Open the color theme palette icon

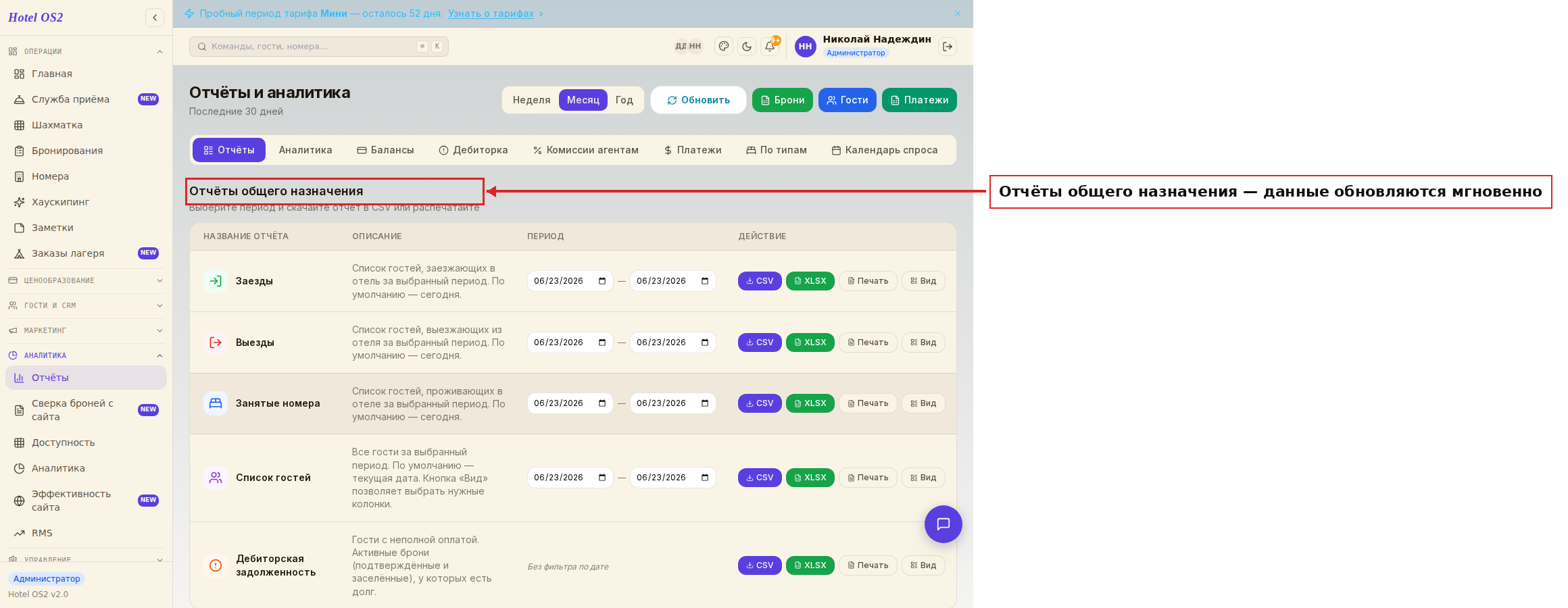(x=724, y=47)
